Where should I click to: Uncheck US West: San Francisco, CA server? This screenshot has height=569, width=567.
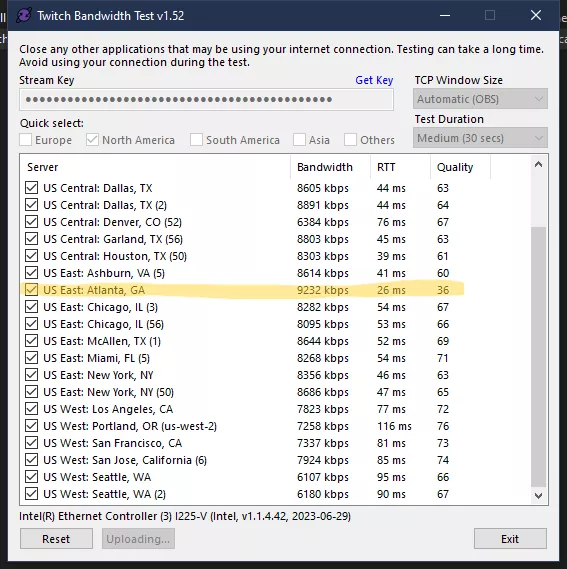click(x=32, y=443)
